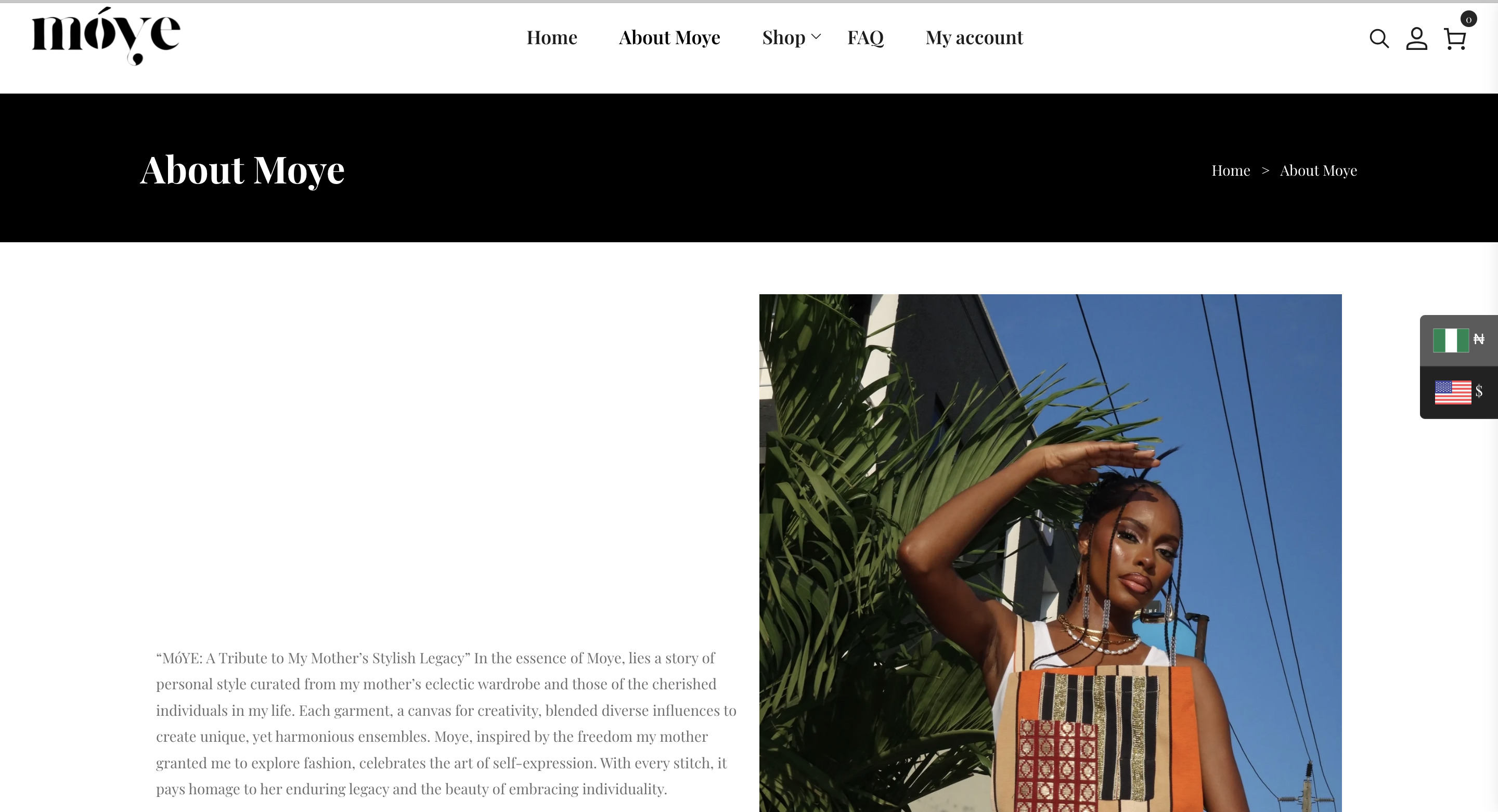
Task: Click the cart item count badge
Action: (1468, 19)
